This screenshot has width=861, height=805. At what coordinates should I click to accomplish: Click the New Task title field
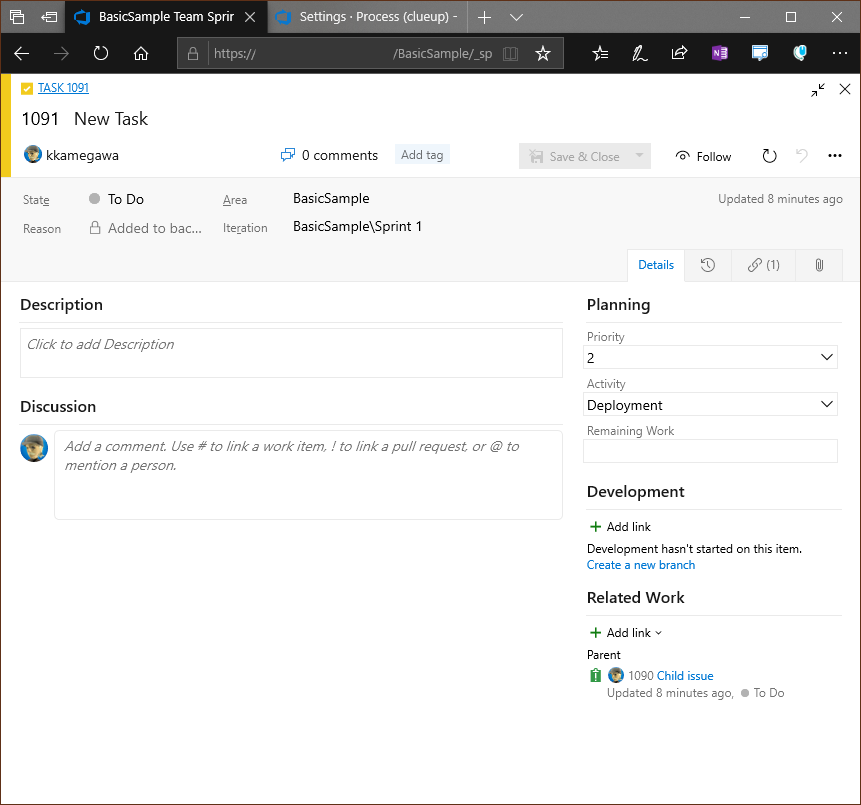click(111, 119)
